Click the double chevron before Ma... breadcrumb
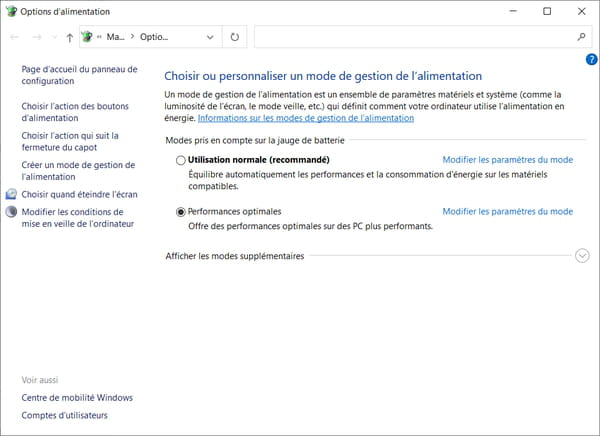Screen dimensions: 600x436 coord(99,37)
